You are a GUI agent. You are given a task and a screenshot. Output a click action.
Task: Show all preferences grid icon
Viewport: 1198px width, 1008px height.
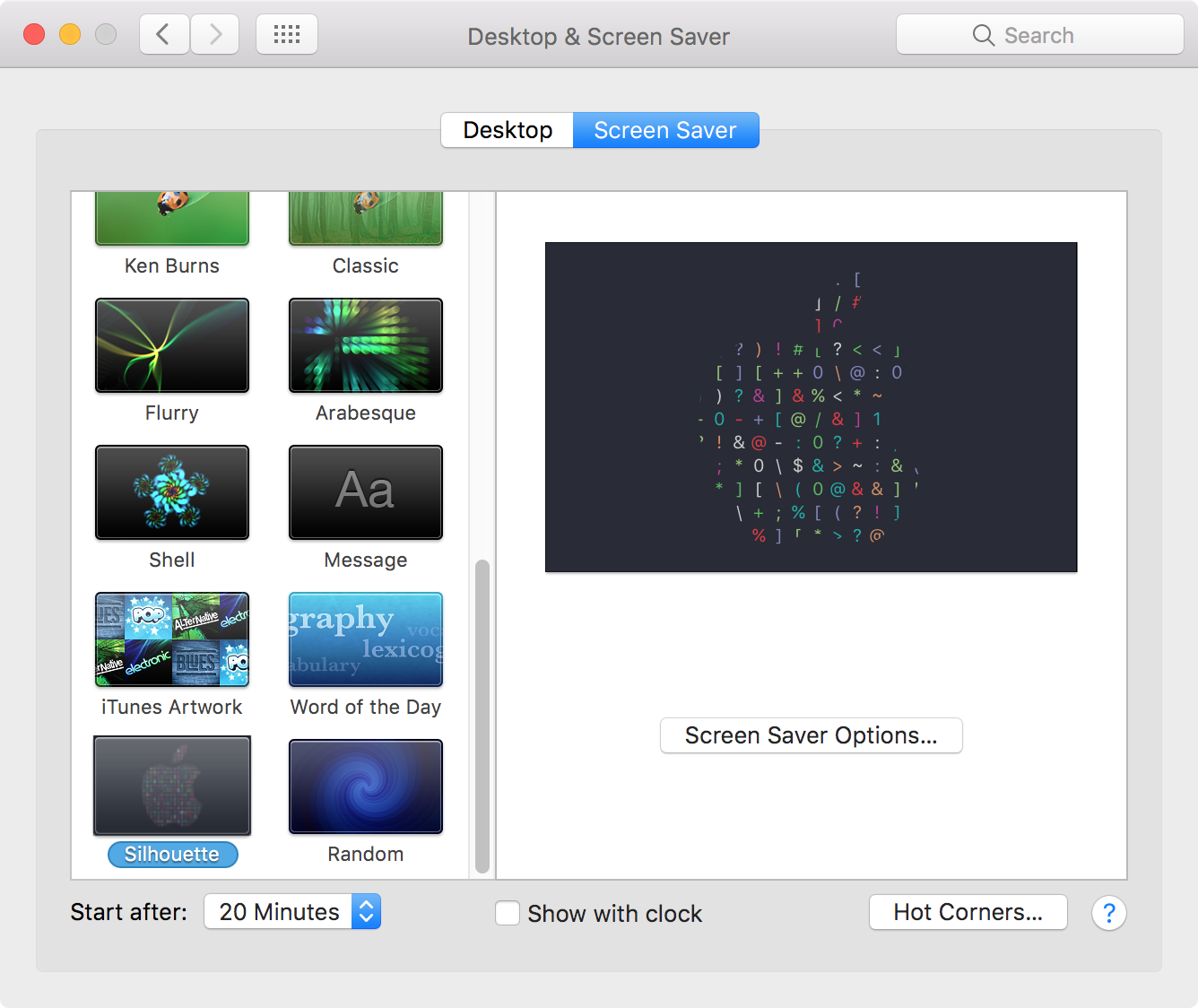click(x=287, y=35)
